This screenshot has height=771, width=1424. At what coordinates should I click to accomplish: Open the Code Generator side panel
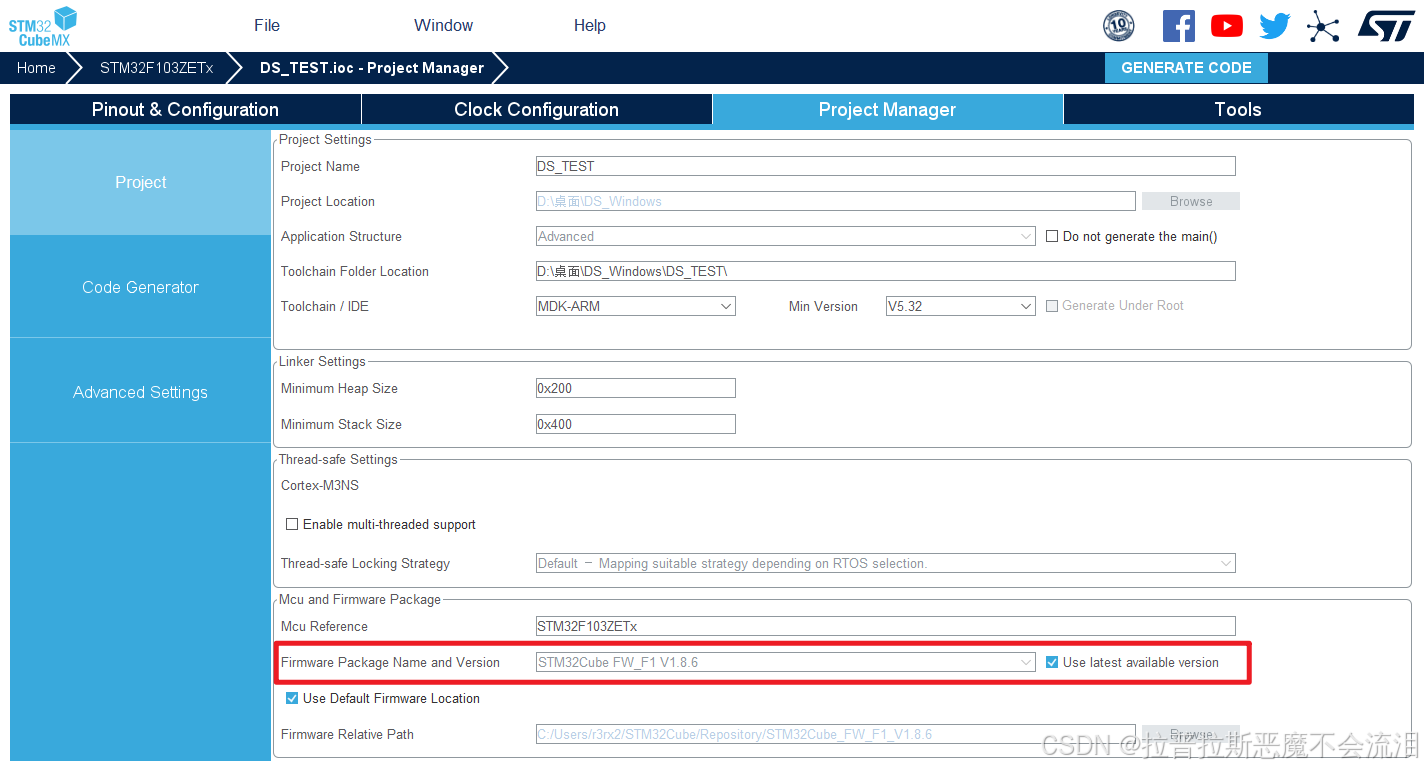(140, 287)
